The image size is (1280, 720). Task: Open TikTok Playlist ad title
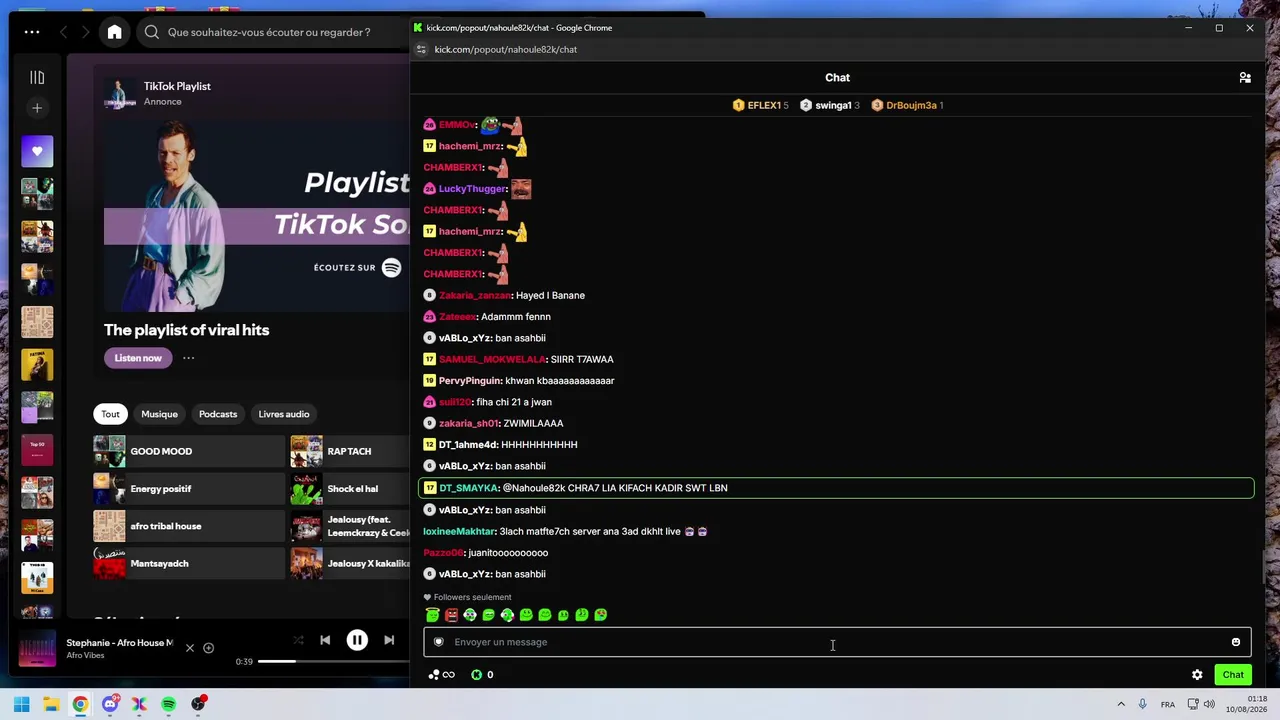point(177,86)
